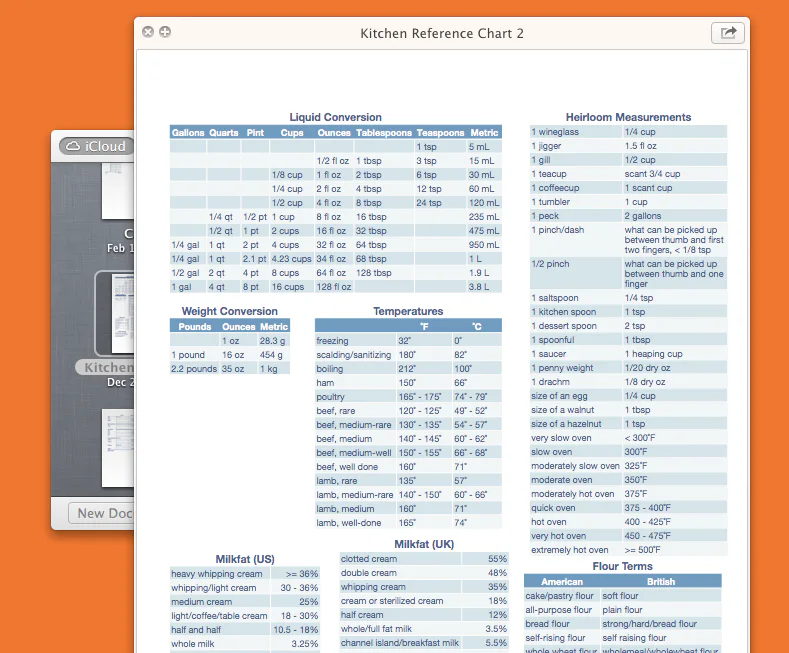
Task: Click the '1 penny weight' entry
Action: (562, 368)
